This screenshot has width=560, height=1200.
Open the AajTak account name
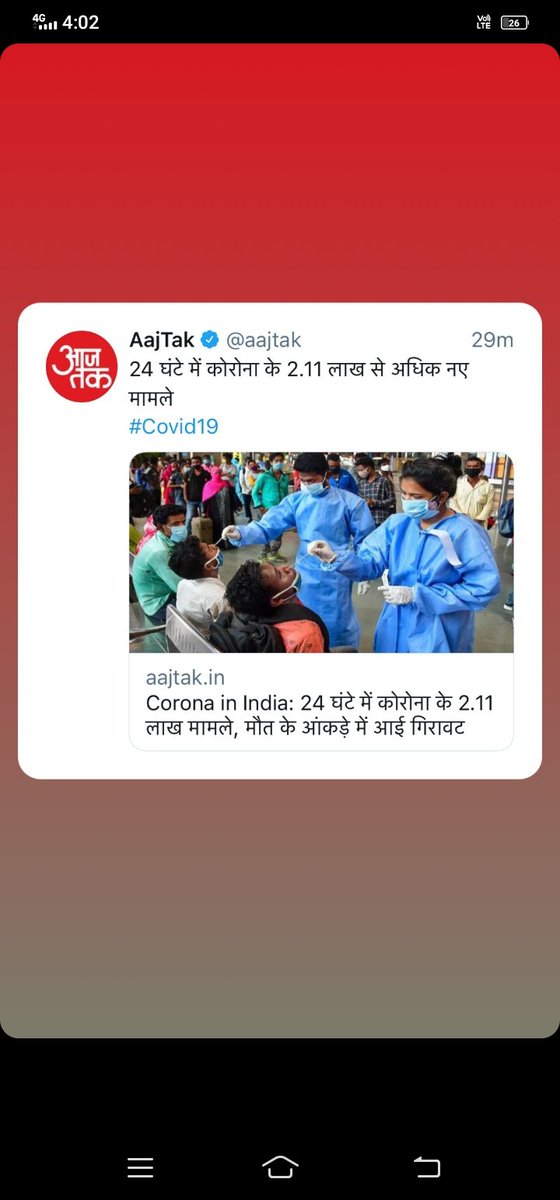pos(162,340)
